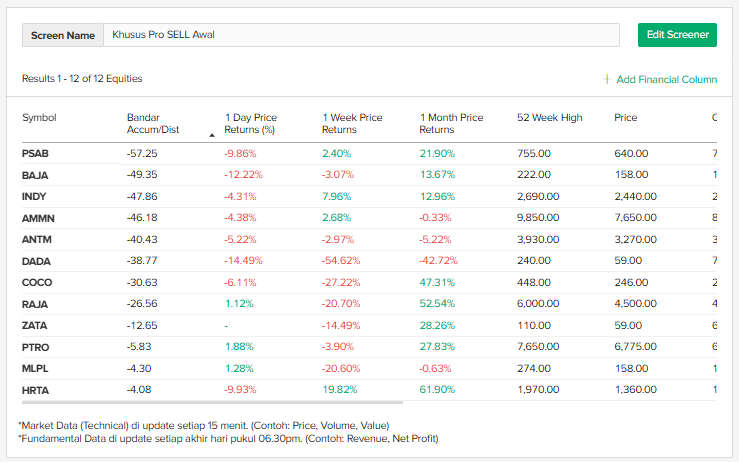The height and width of the screenshot is (462, 739).
Task: Click the ANTM ticker link
Action: click(x=36, y=240)
